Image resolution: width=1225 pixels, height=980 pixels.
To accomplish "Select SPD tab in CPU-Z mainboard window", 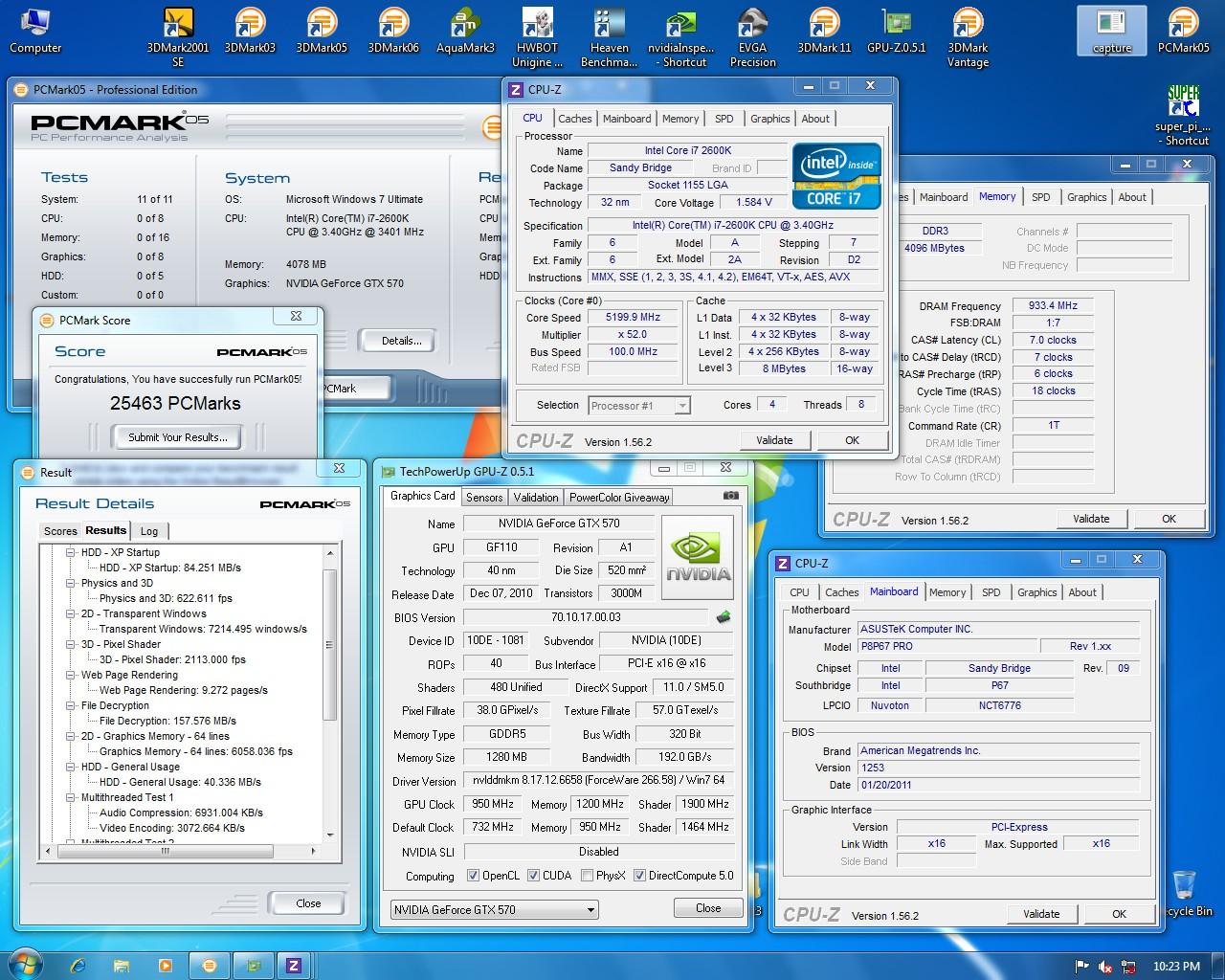I will pyautogui.click(x=991, y=592).
